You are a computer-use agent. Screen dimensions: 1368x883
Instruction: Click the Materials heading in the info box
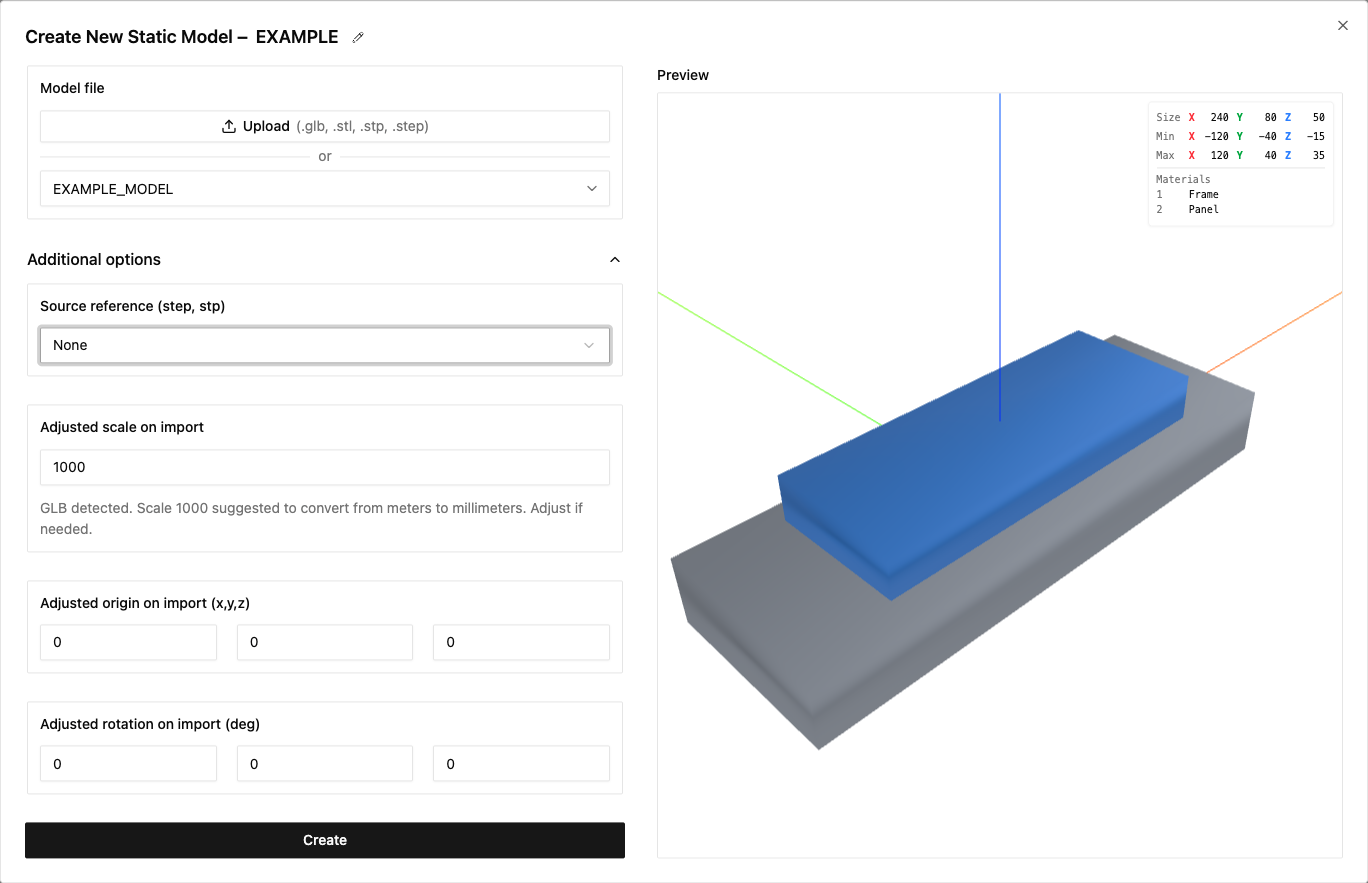click(1183, 179)
